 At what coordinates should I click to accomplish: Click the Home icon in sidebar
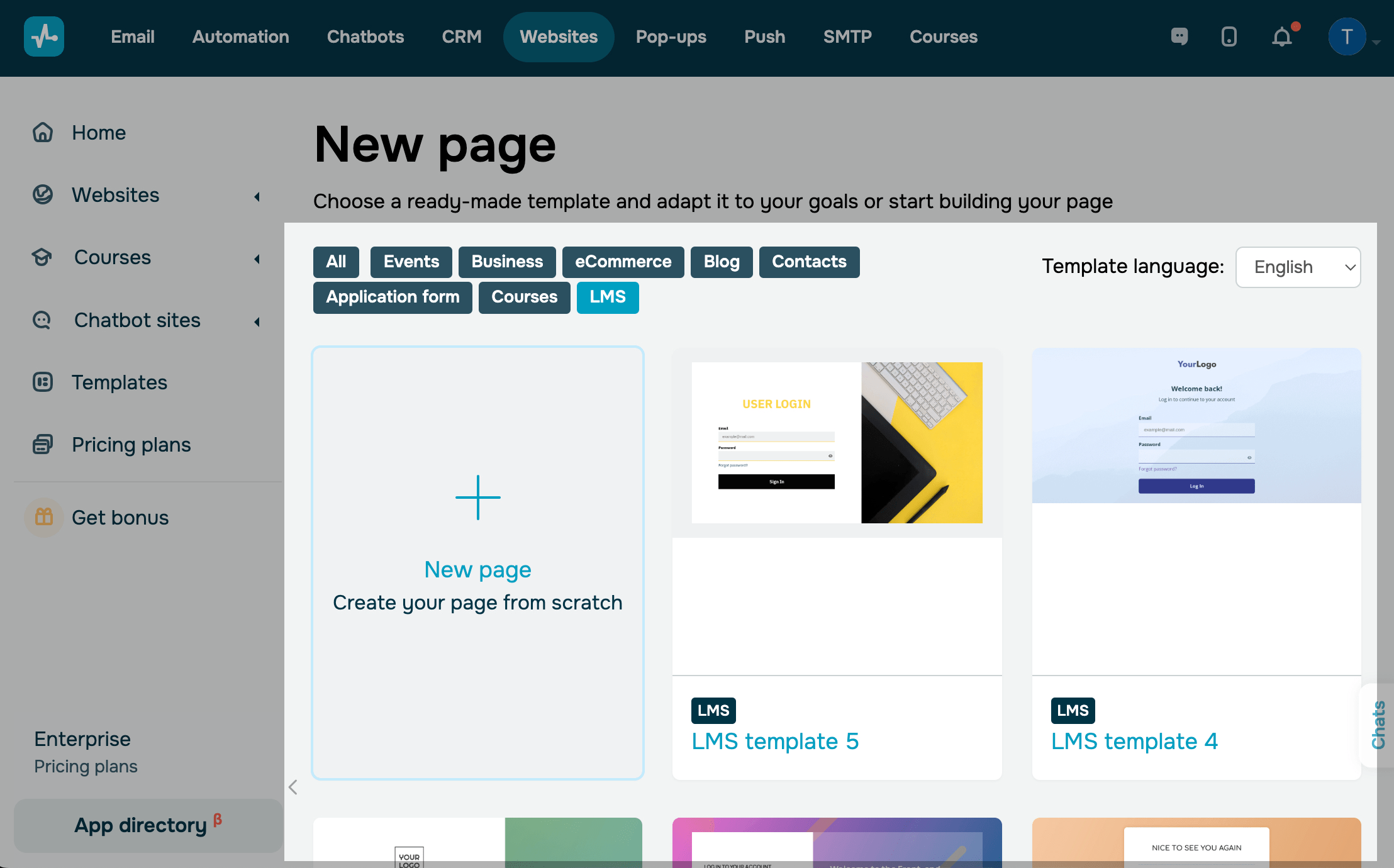click(x=43, y=133)
